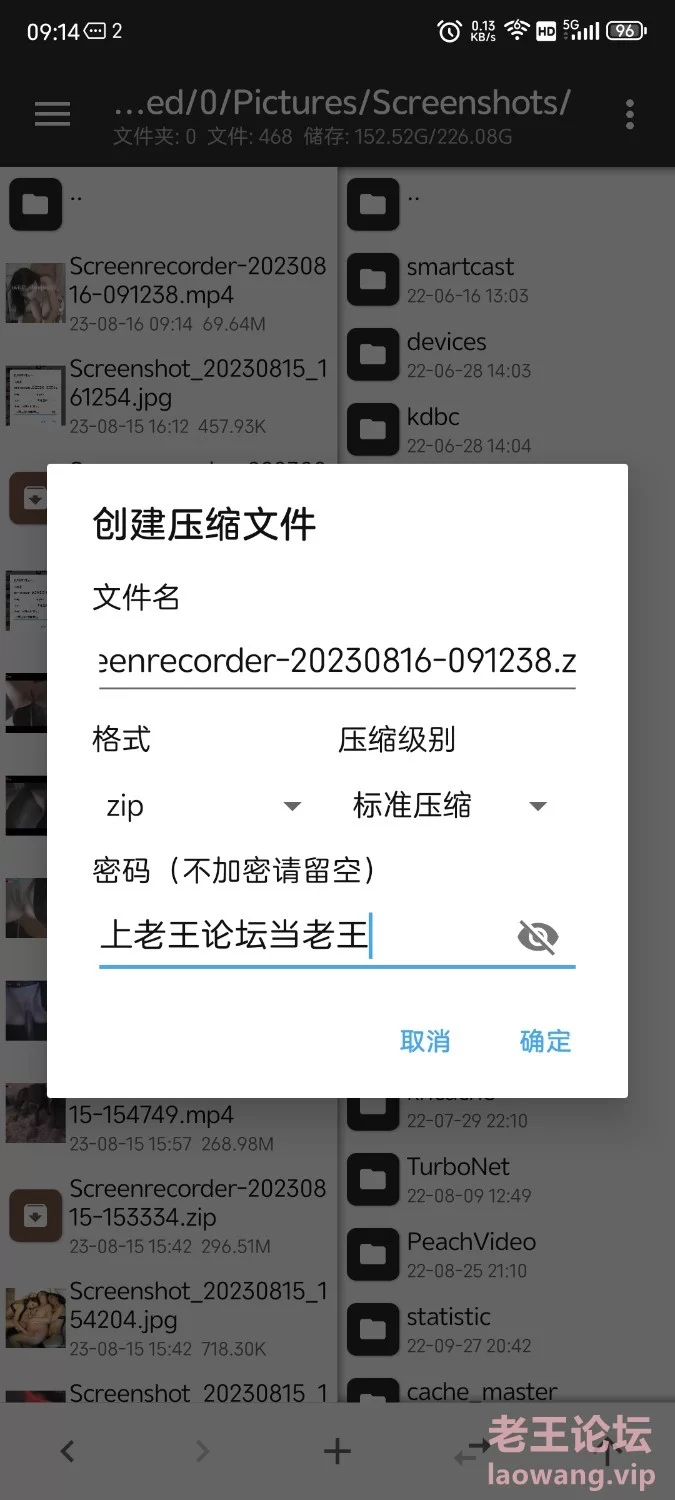
Task: Select Screenrecorder-20230815-153334.zip archive icon
Action: pos(35,1216)
